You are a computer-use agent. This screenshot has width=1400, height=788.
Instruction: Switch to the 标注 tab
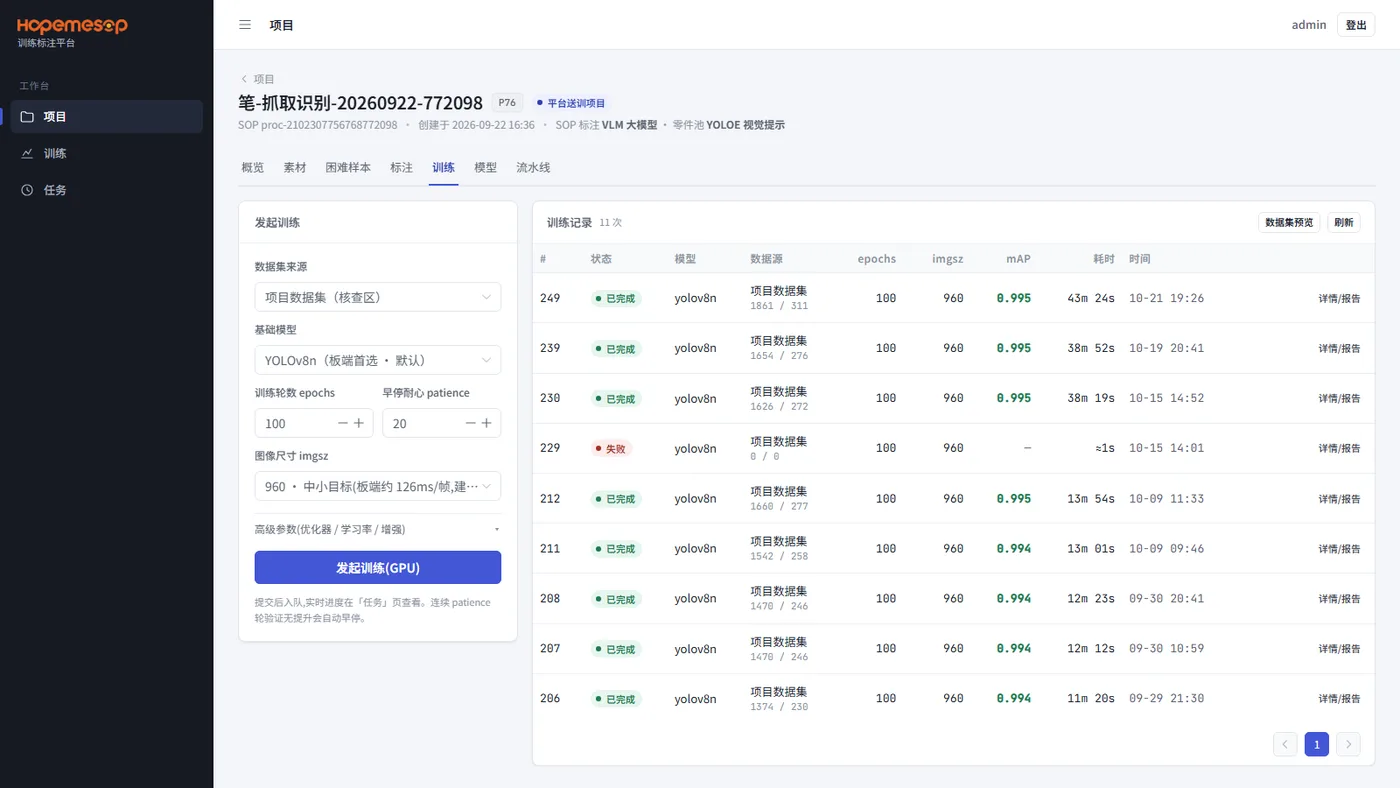pyautogui.click(x=401, y=167)
